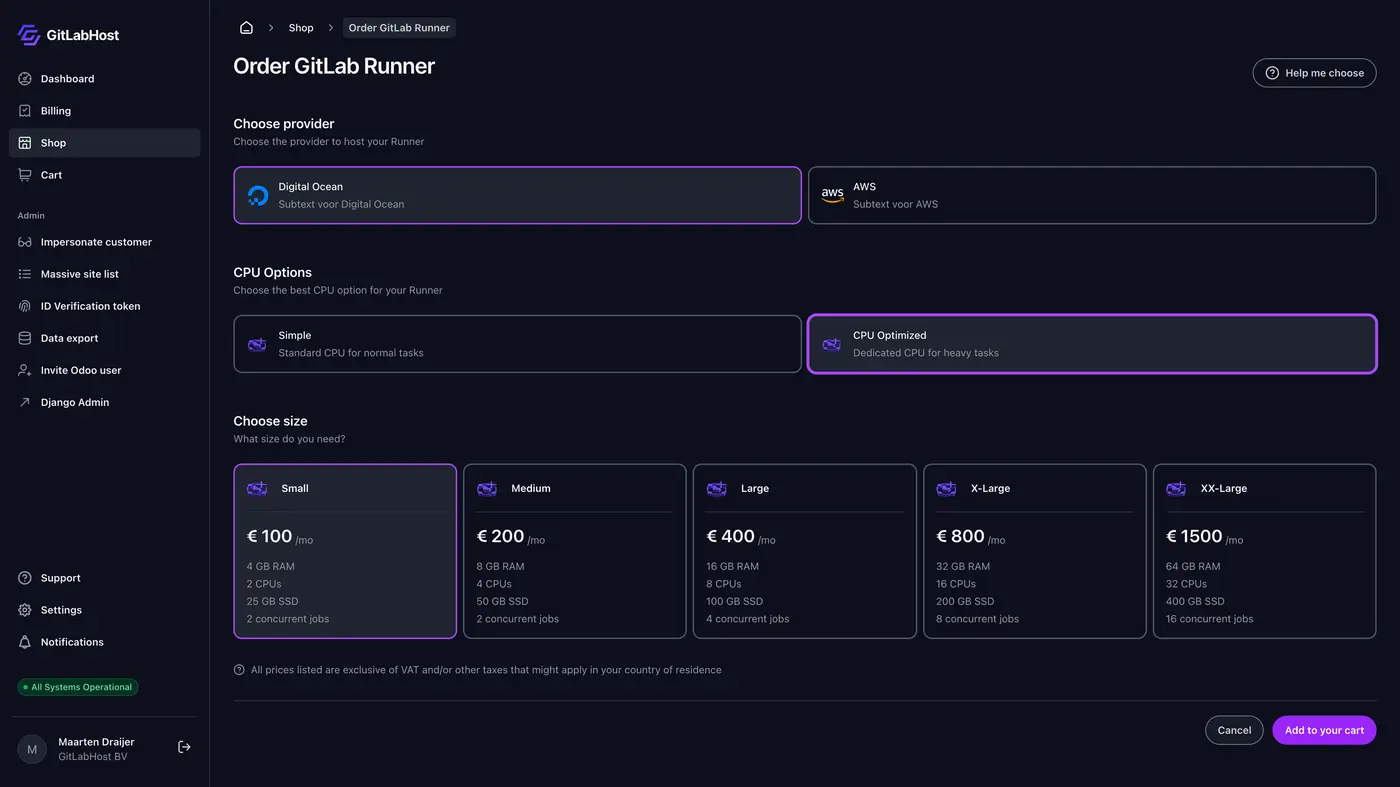Viewport: 1400px width, 787px height.
Task: Choose the CPU Optimized option
Action: pos(1092,344)
